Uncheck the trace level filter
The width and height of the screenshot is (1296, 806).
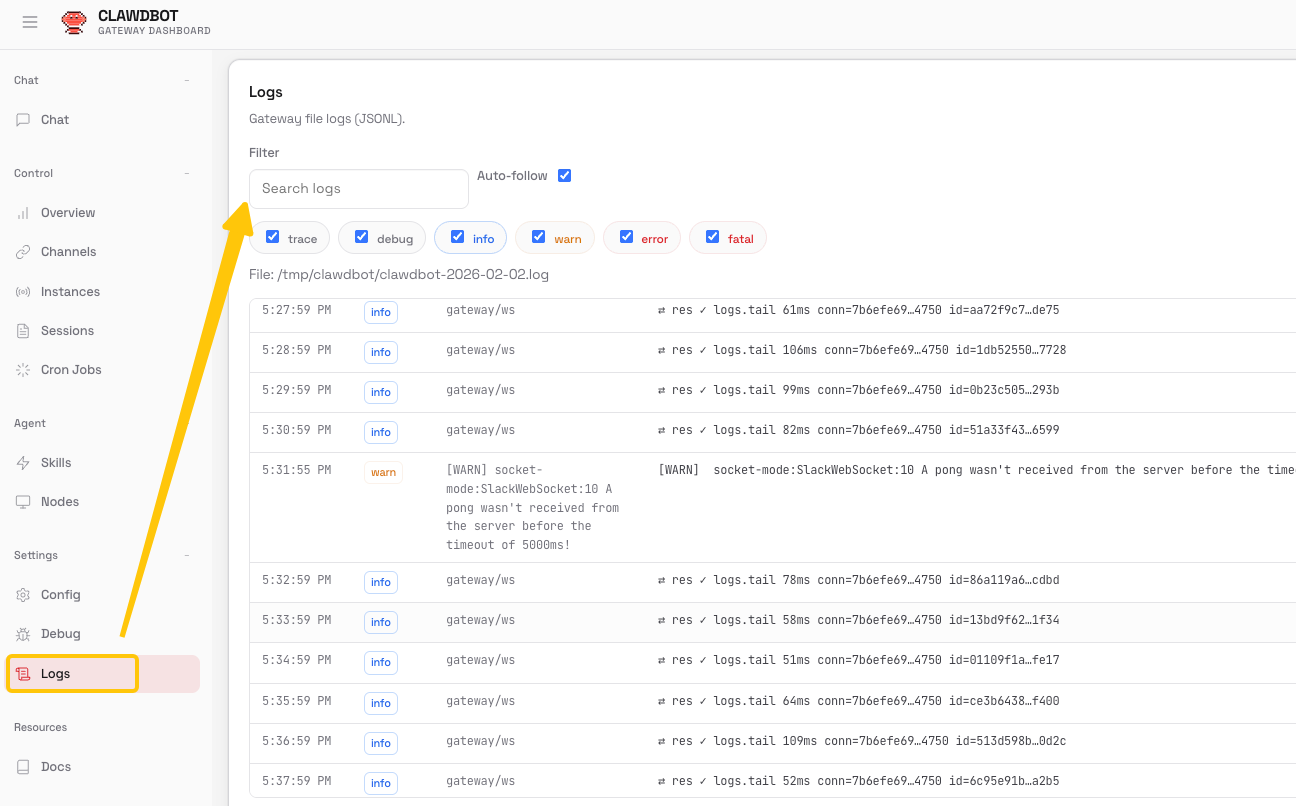pos(273,237)
